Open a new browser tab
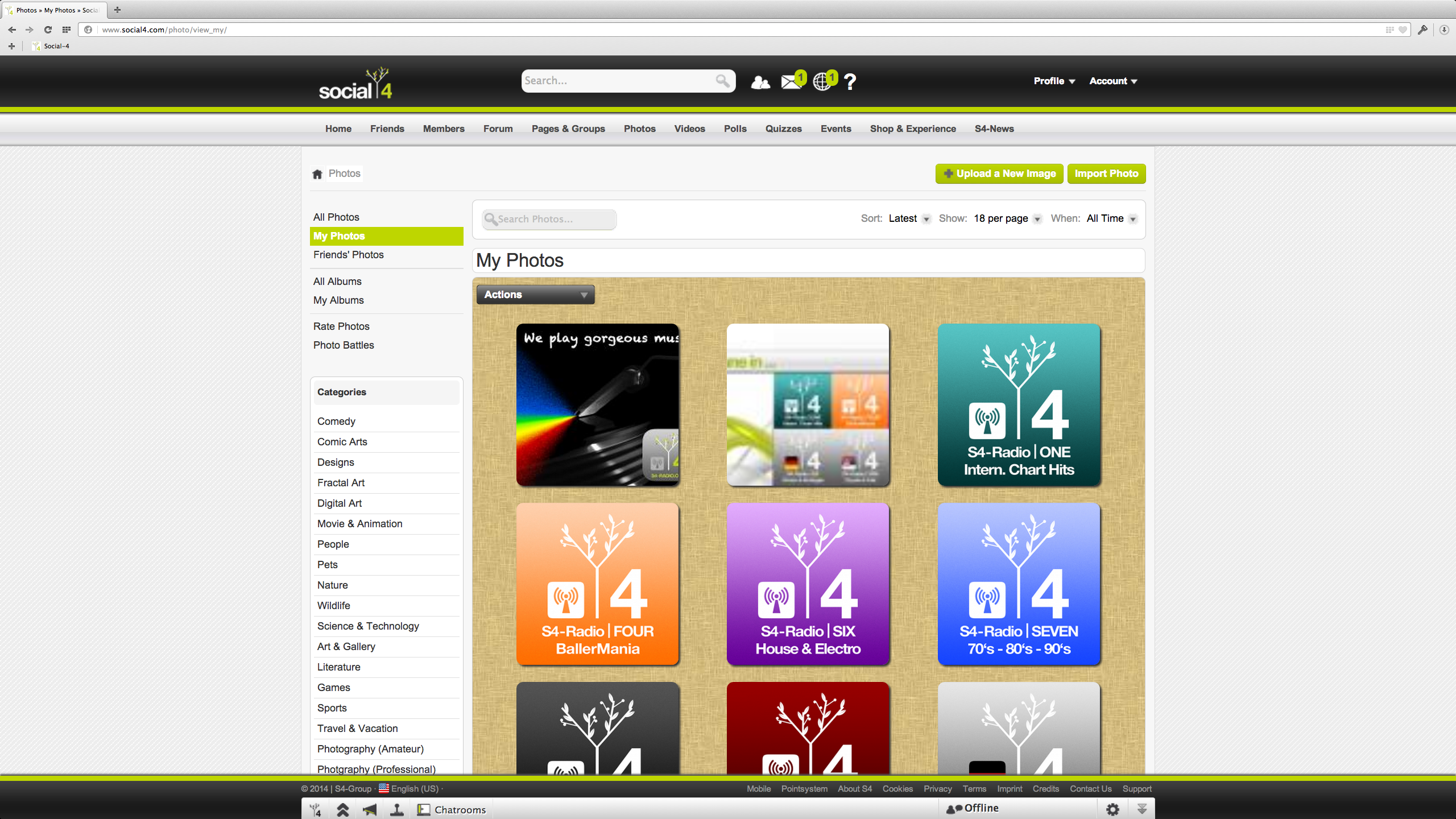1456x819 pixels. point(117,10)
